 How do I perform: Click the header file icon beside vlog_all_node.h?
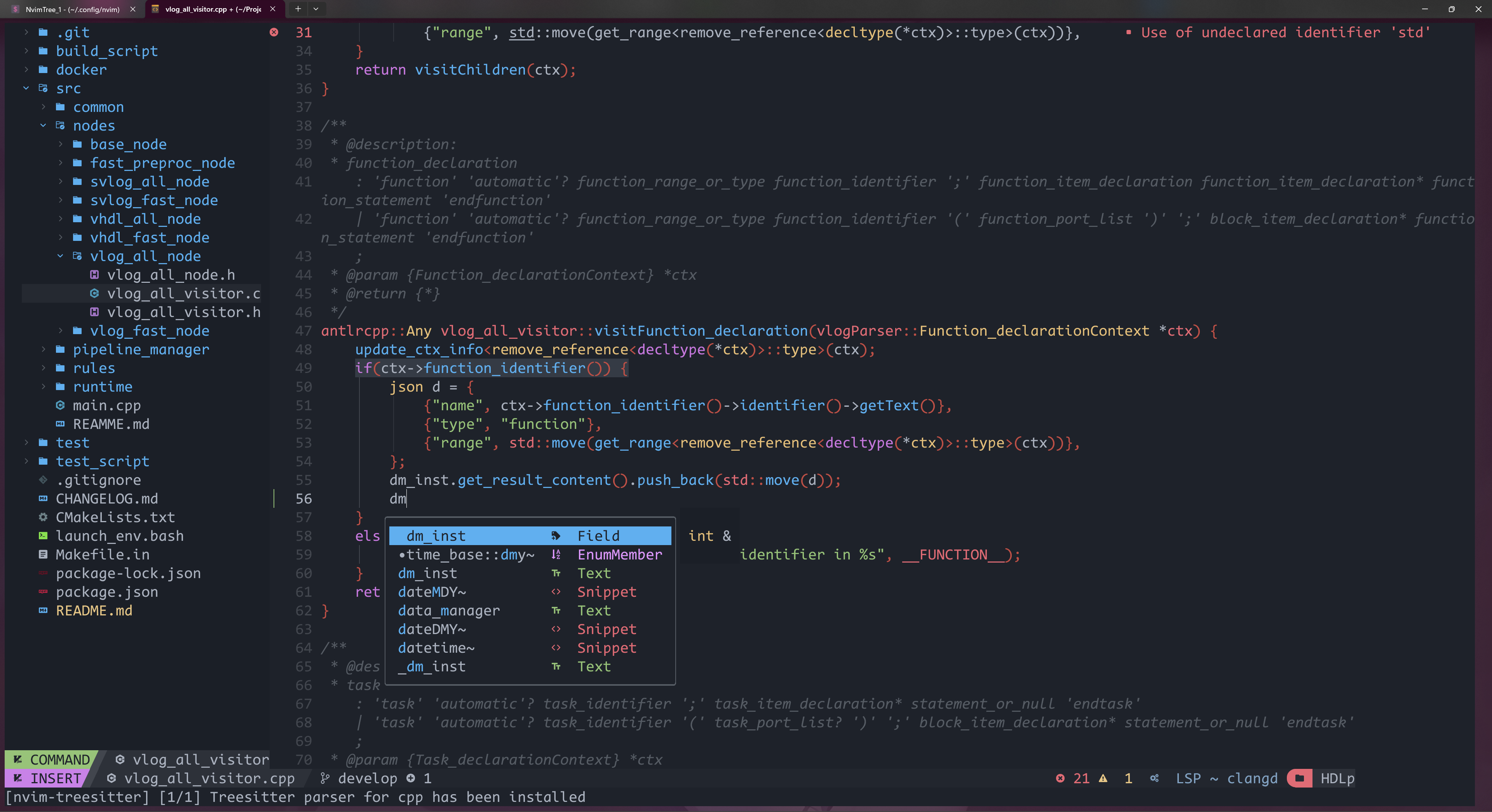(95, 275)
